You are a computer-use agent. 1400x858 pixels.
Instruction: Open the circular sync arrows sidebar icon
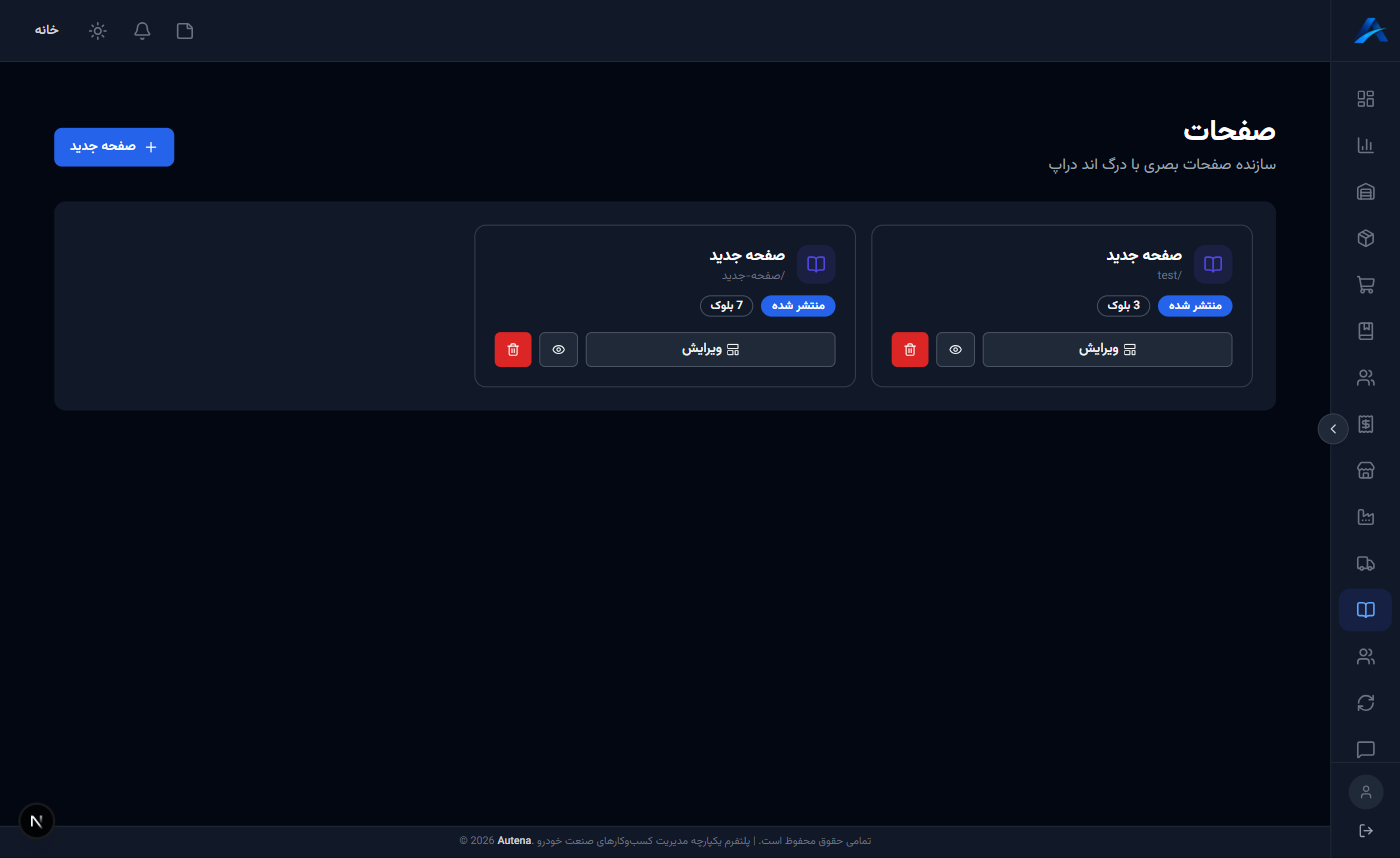[1365, 703]
